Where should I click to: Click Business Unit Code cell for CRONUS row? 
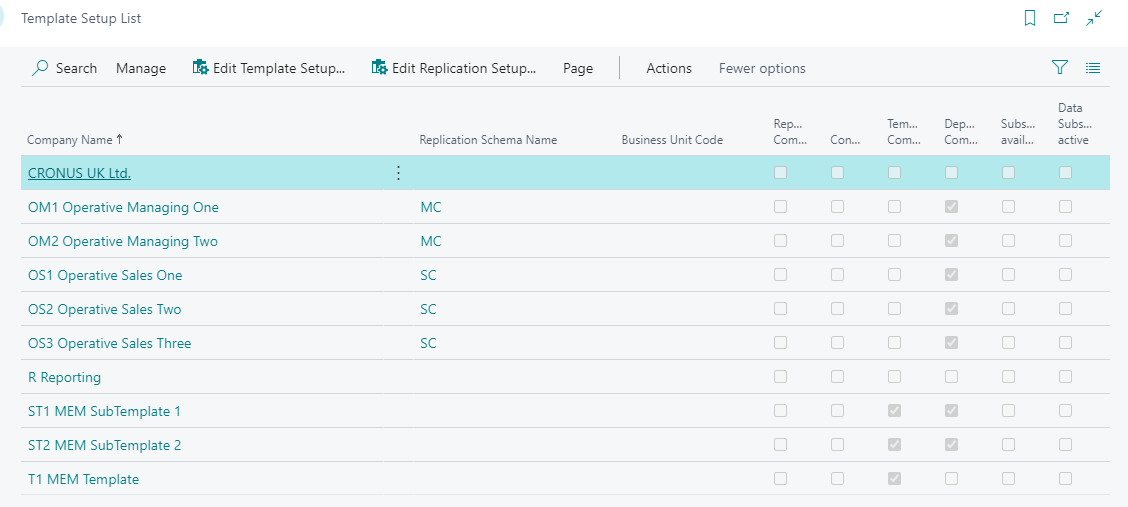tap(689, 173)
